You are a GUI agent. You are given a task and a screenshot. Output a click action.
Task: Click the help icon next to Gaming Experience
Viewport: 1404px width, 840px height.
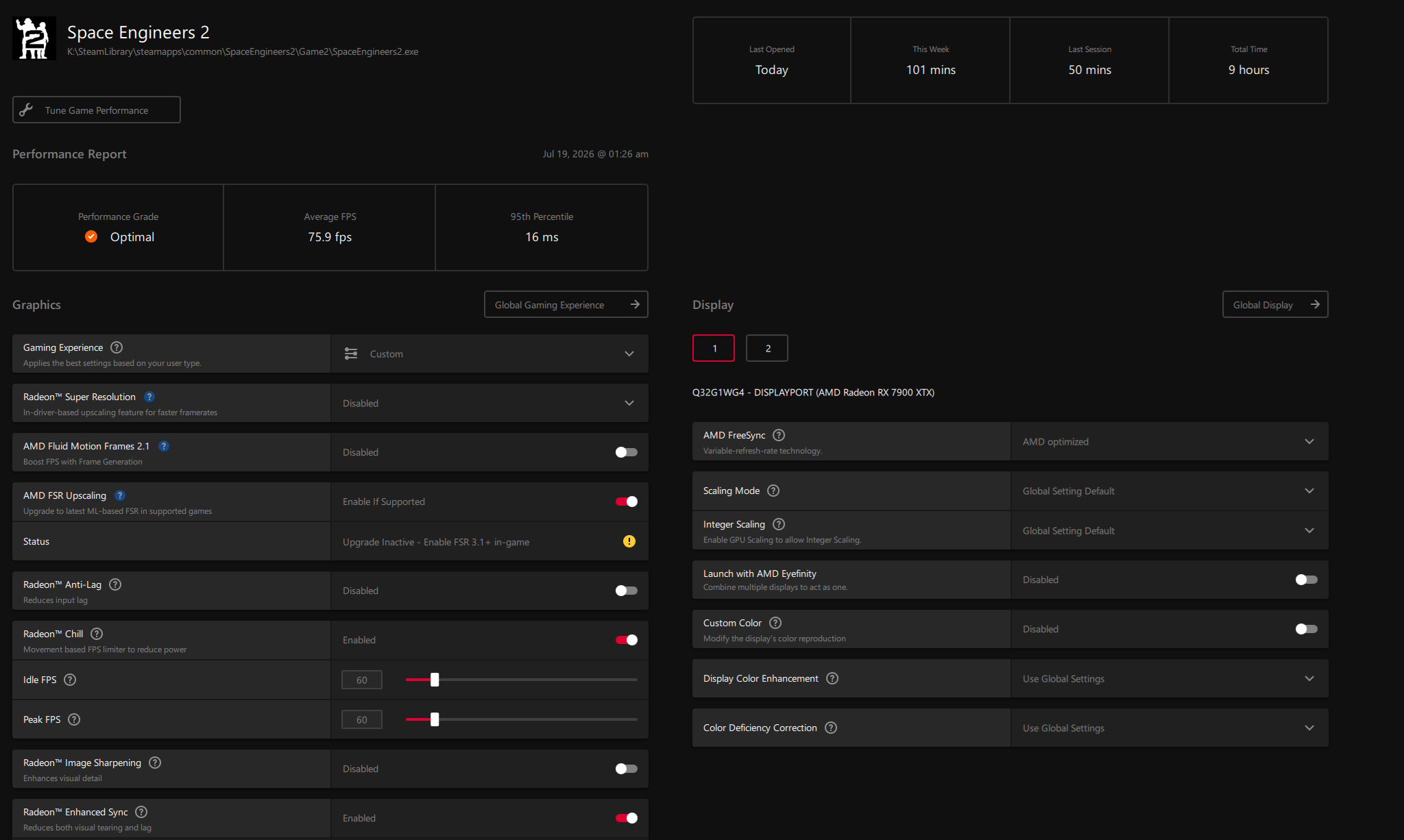tap(117, 347)
